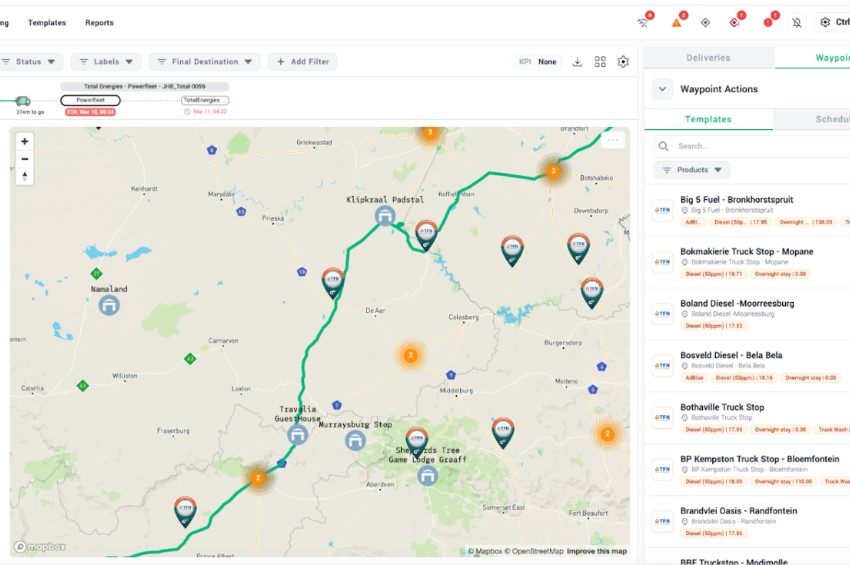Screen dimensions: 850x565
Task: Click the Total Energies Powerfleet delivery title
Action: tap(145, 86)
